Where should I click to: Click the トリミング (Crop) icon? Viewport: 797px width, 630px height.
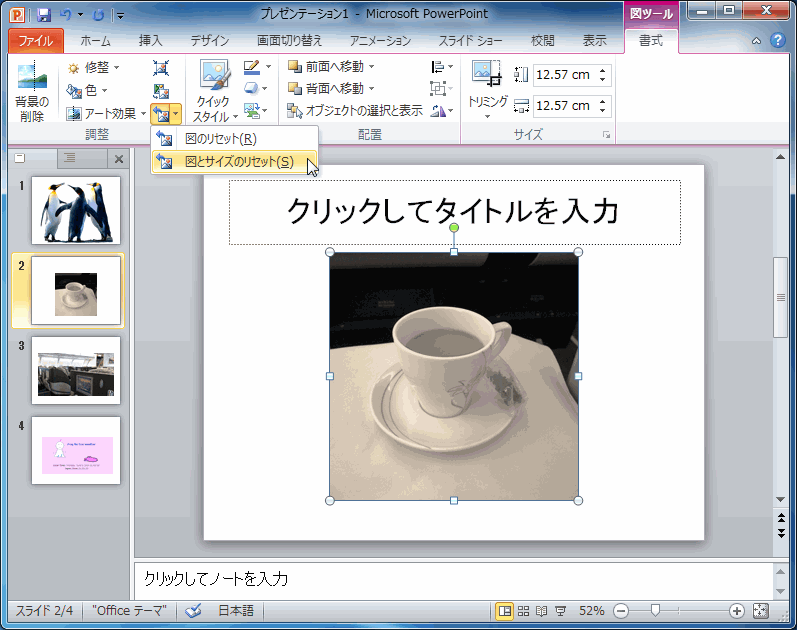487,75
